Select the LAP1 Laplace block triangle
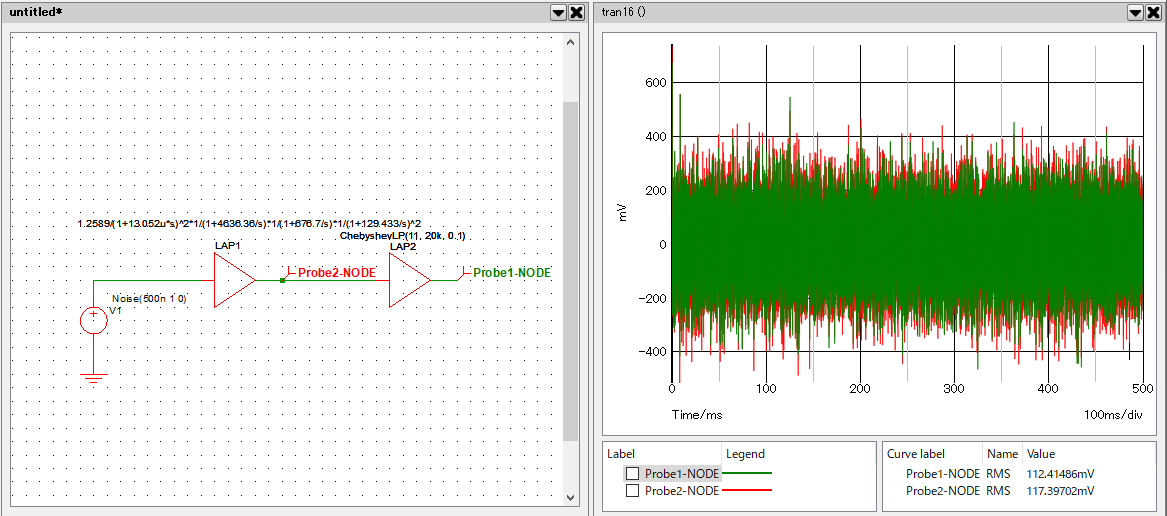The height and width of the screenshot is (516, 1167). click(x=232, y=280)
